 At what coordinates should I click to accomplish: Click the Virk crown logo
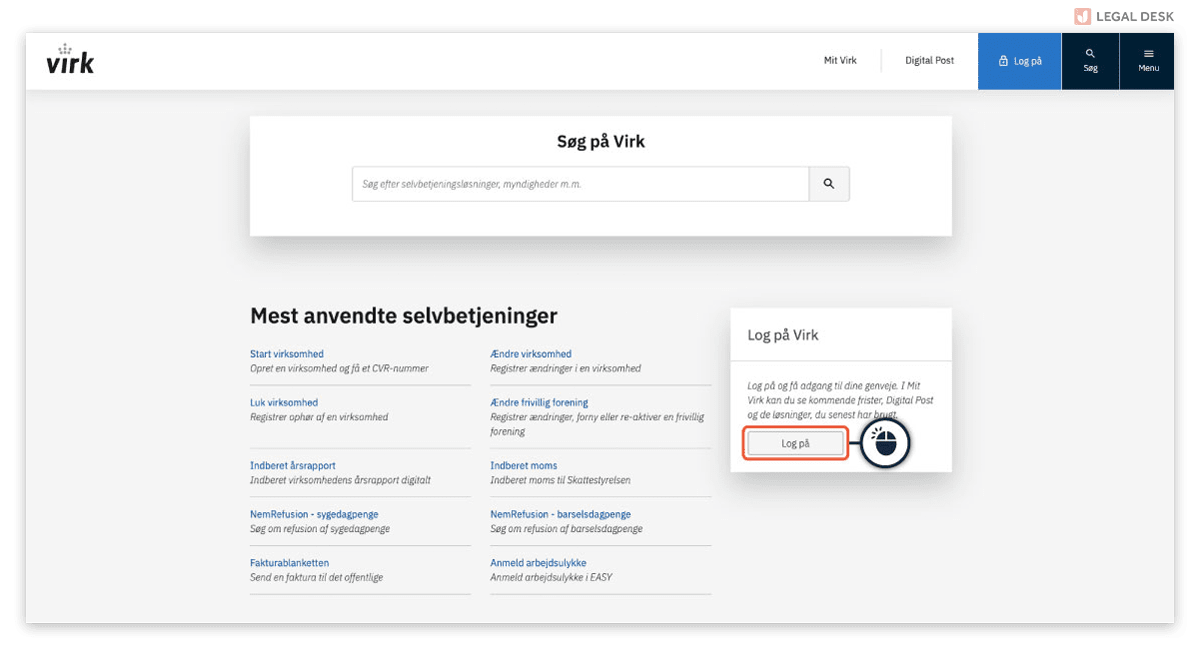pyautogui.click(x=70, y=59)
